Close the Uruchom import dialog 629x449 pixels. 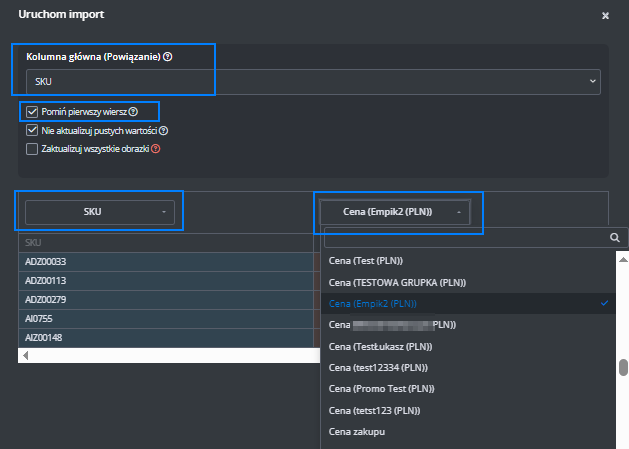(x=605, y=16)
